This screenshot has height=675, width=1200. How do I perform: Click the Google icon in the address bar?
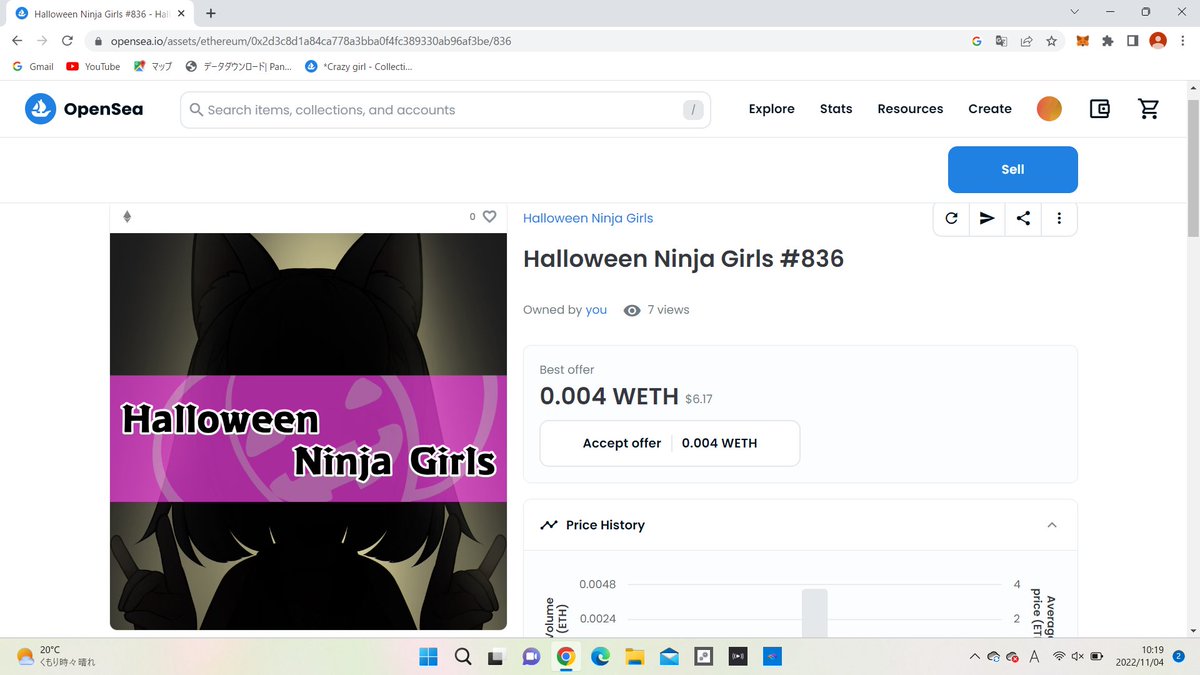[977, 41]
